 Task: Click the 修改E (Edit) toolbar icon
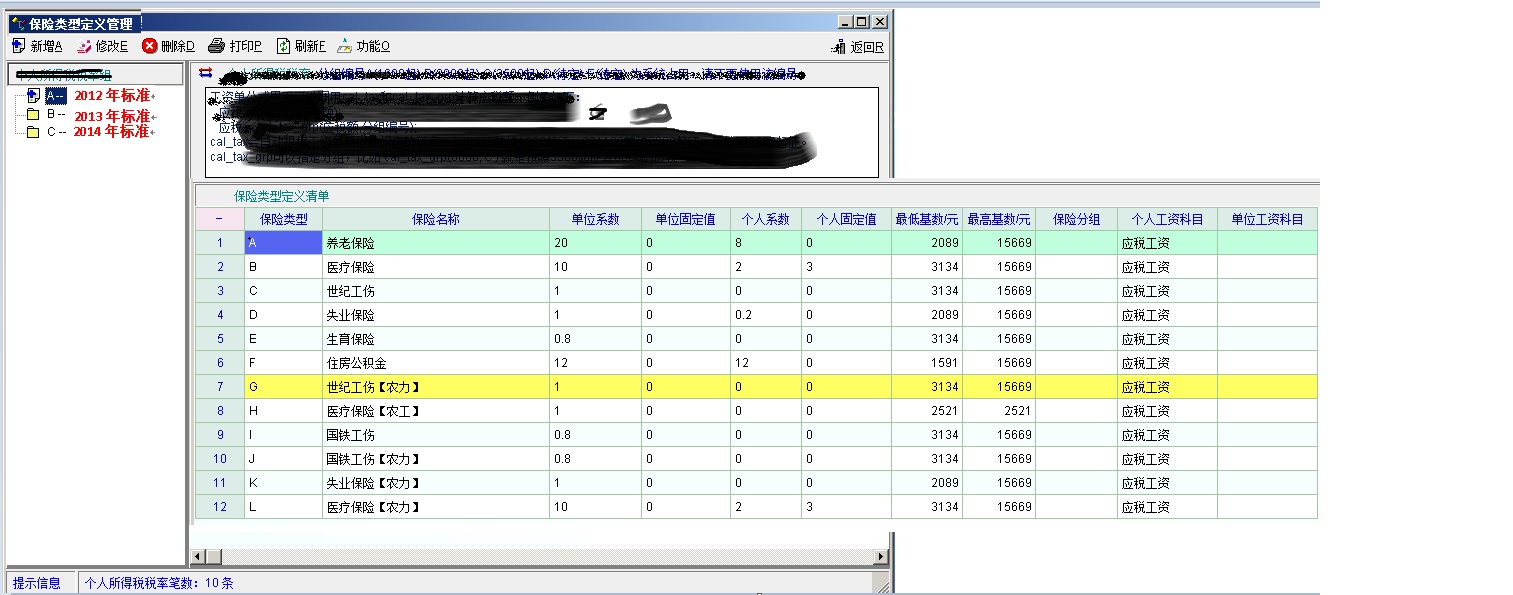85,46
